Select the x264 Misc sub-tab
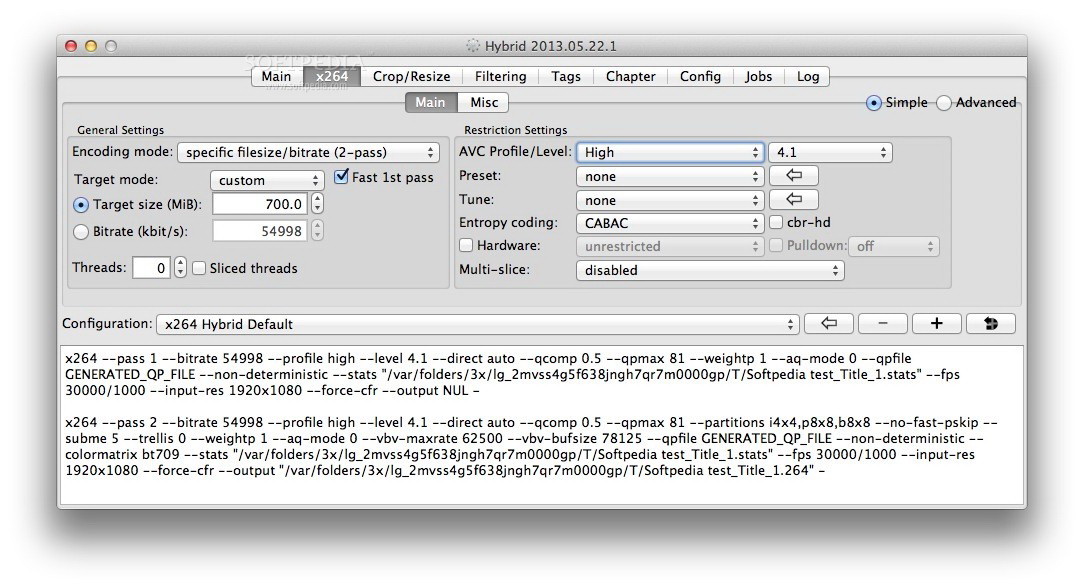The height and width of the screenshot is (588, 1084). coord(484,102)
